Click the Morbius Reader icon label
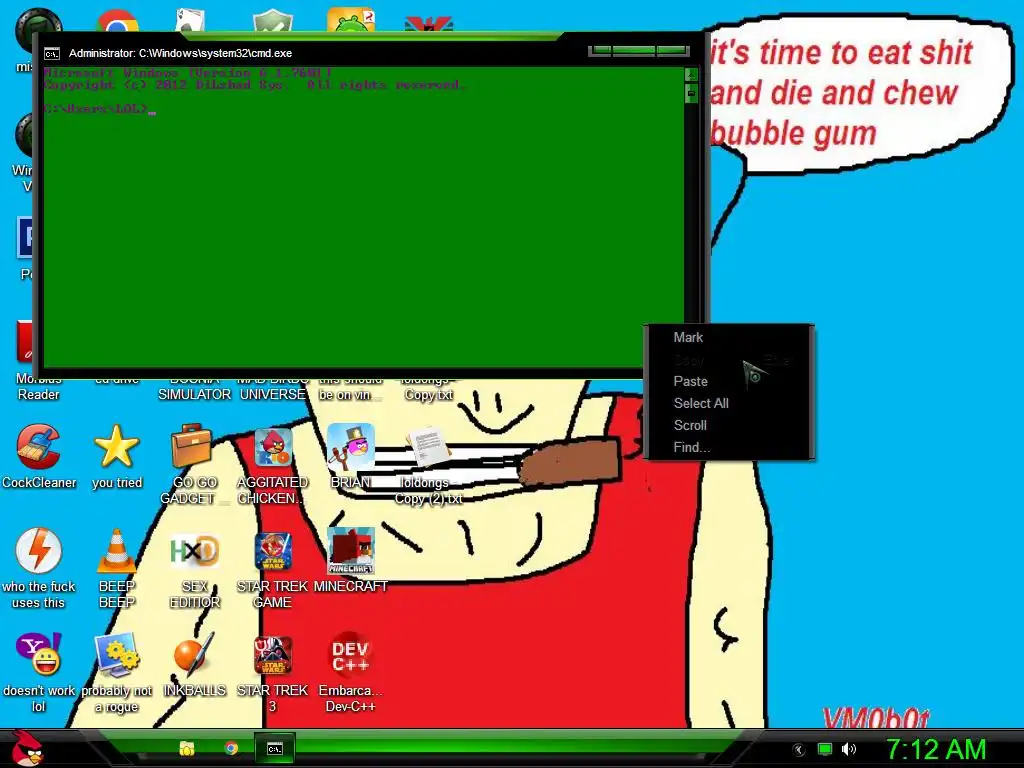Screen dimensions: 1024x768 click(39, 387)
